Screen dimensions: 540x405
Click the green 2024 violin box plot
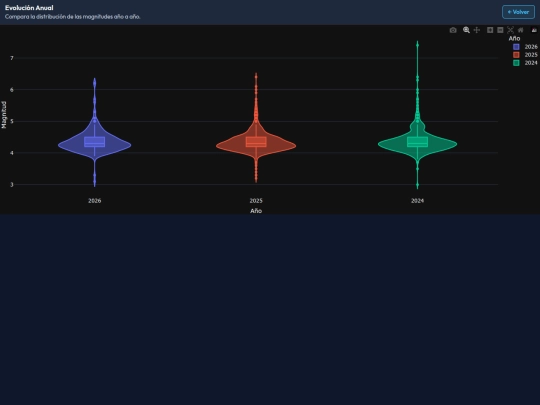pos(417,142)
